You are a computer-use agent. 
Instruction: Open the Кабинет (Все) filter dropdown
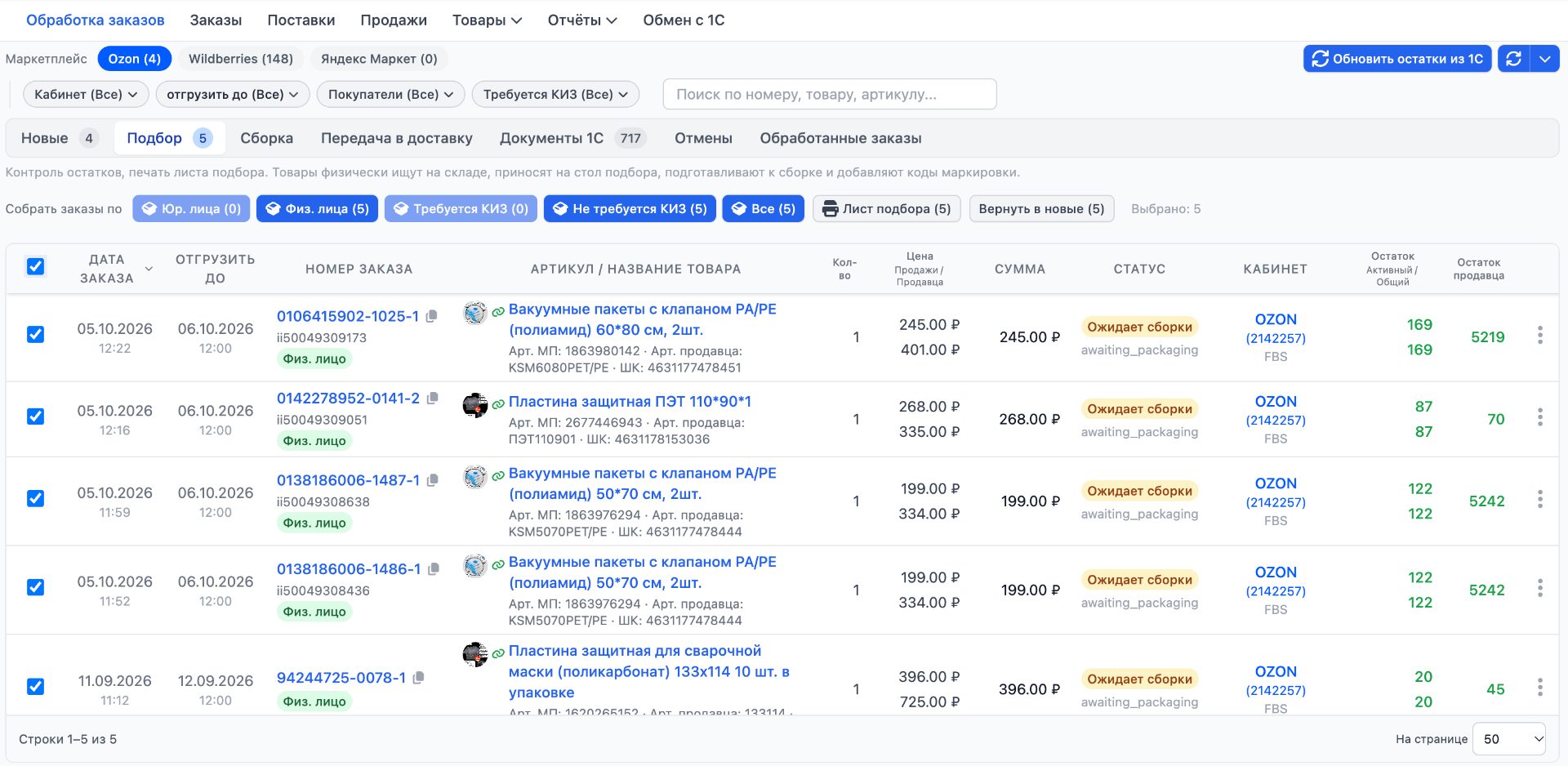point(86,95)
